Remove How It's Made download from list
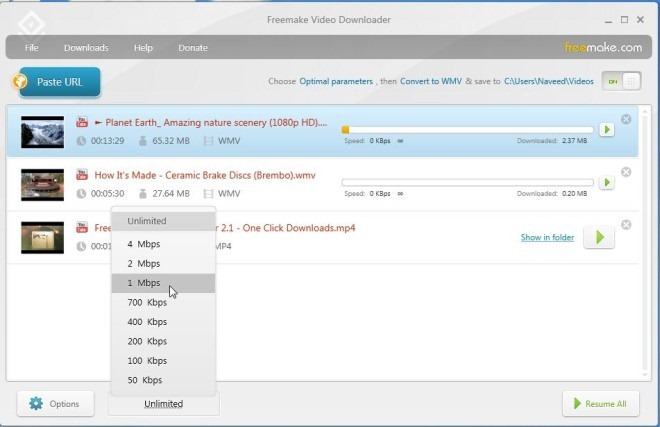 click(626, 172)
